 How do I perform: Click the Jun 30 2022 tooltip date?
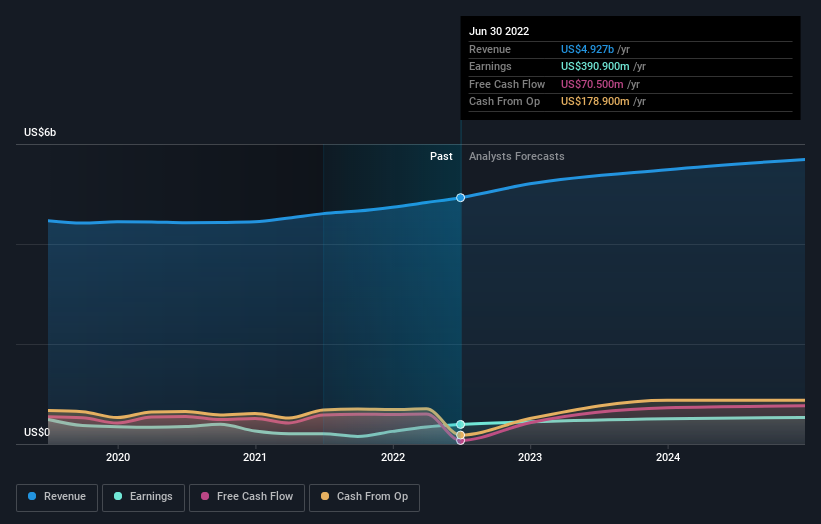coord(499,31)
